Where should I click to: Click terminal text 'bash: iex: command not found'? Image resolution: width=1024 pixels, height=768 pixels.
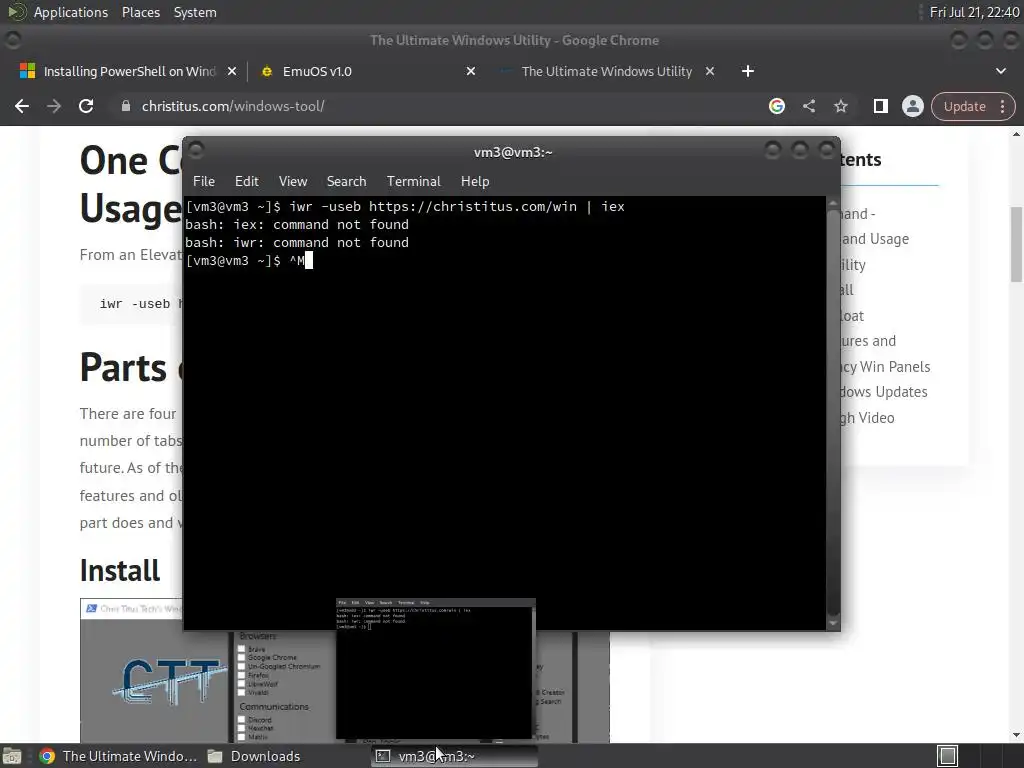[x=296, y=225]
